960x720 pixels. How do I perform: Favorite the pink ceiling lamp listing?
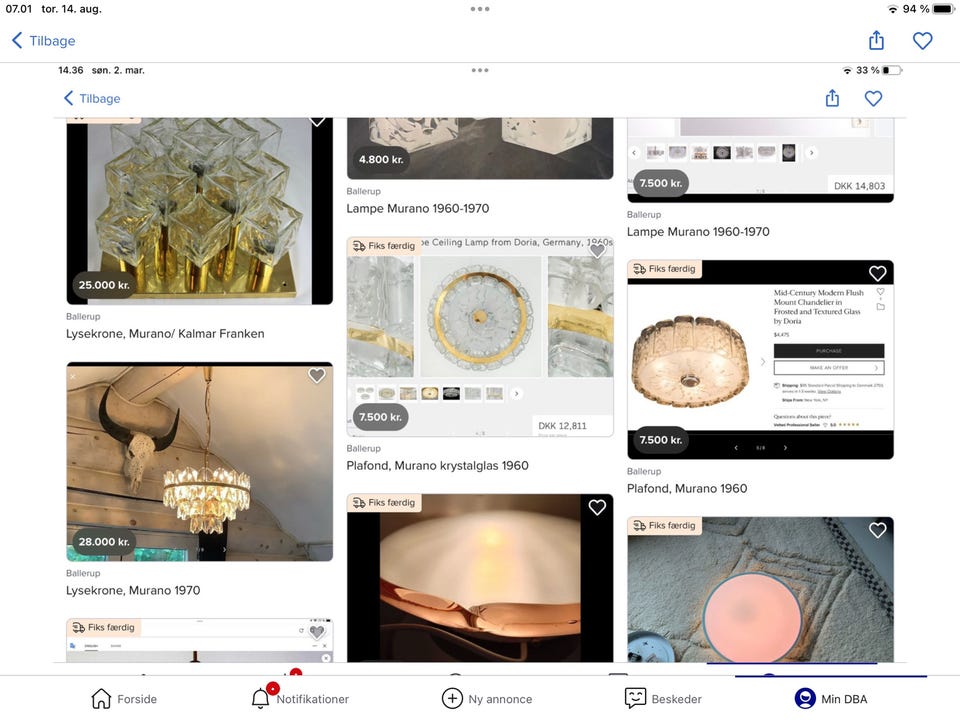[x=877, y=530]
